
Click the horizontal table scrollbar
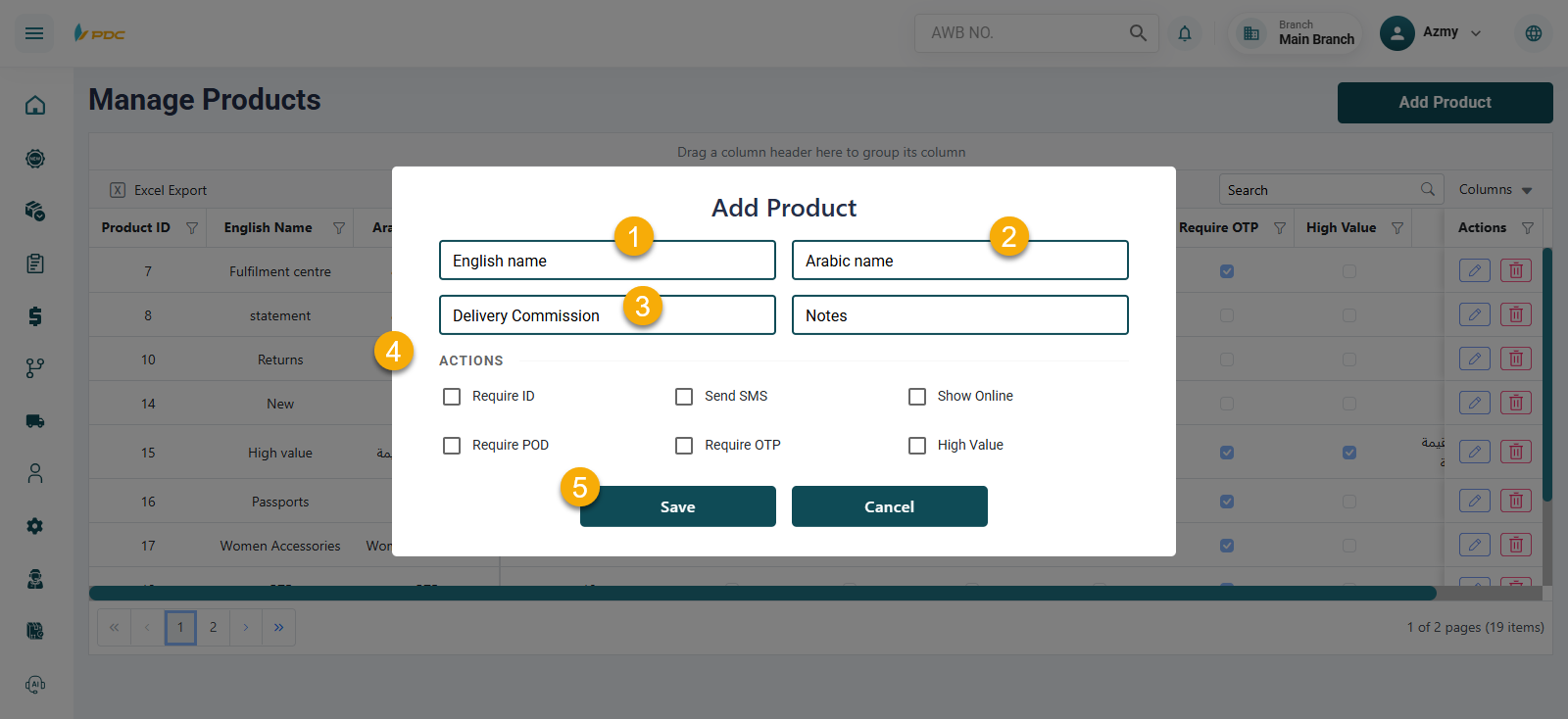tap(762, 593)
